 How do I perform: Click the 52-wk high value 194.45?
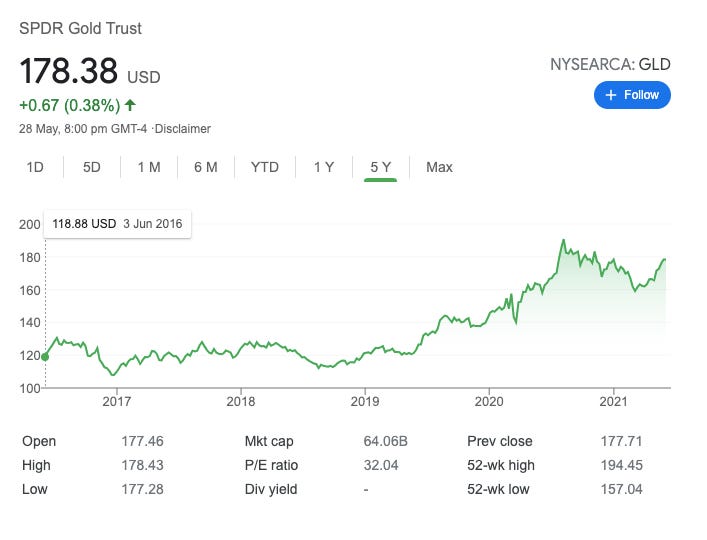pos(621,465)
